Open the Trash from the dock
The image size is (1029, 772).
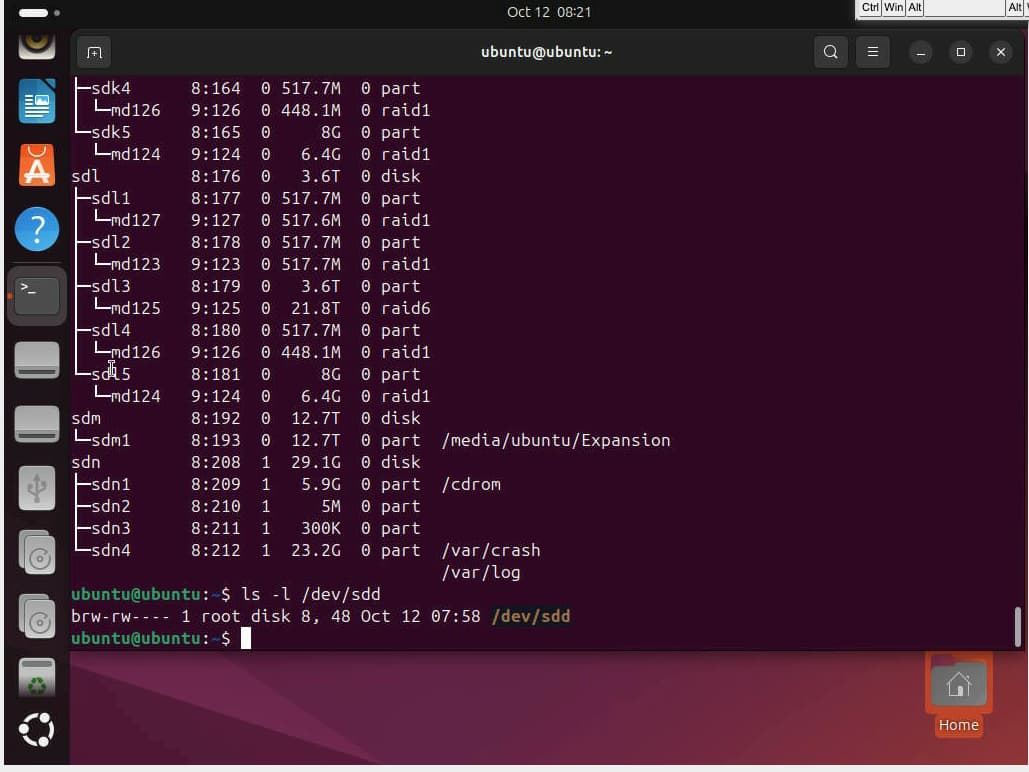[x=37, y=678]
